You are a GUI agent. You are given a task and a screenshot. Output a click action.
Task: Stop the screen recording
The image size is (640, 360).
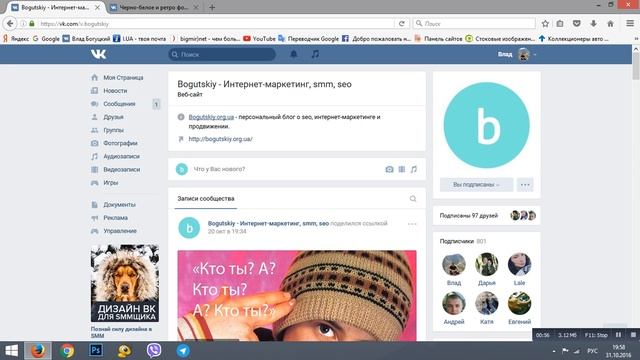point(633,335)
